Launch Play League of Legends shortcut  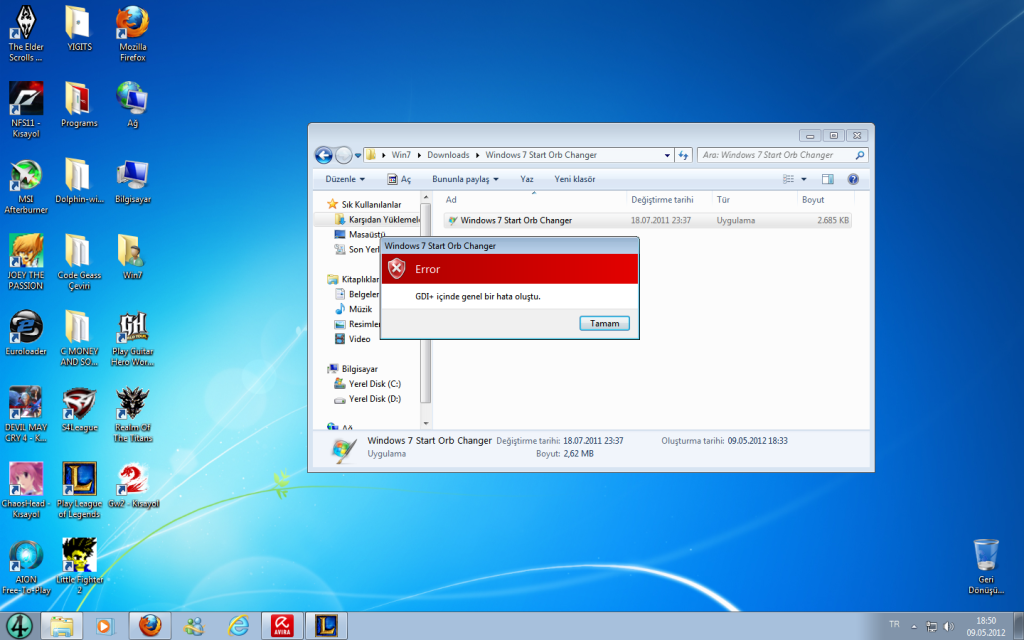[79, 490]
